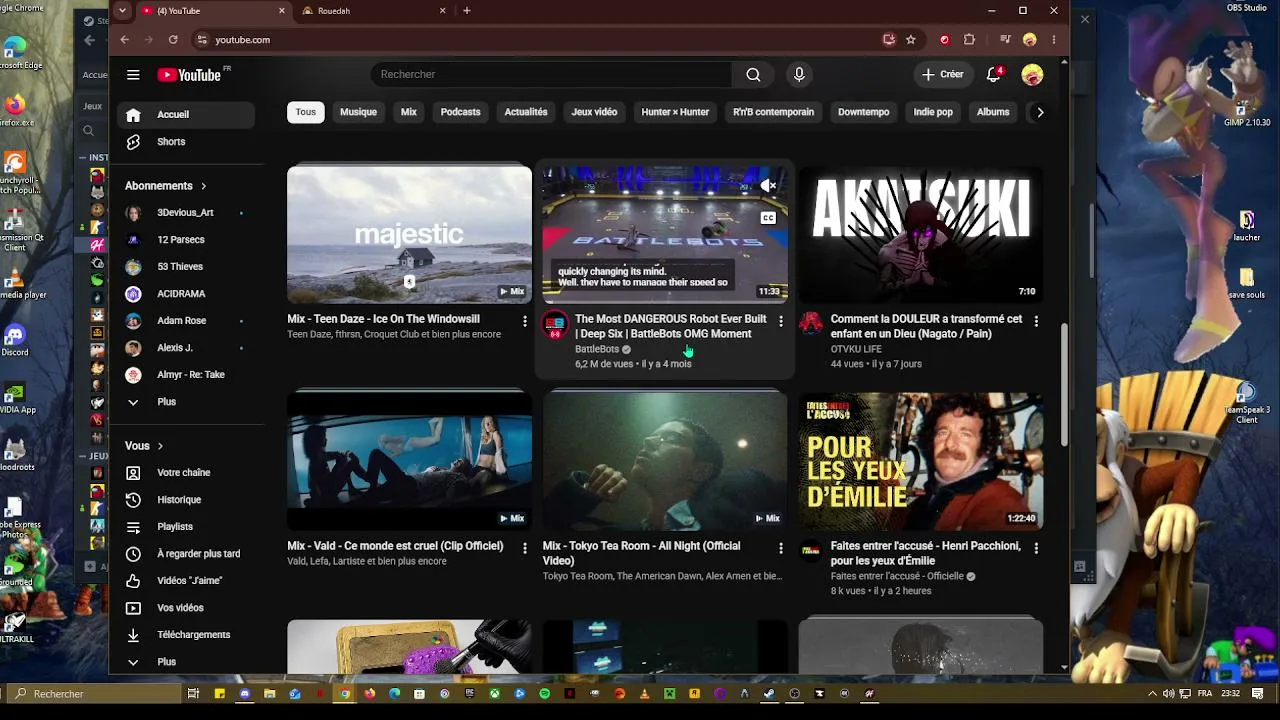
Task: Open Chrome's tab search dropdown
Action: point(122,11)
